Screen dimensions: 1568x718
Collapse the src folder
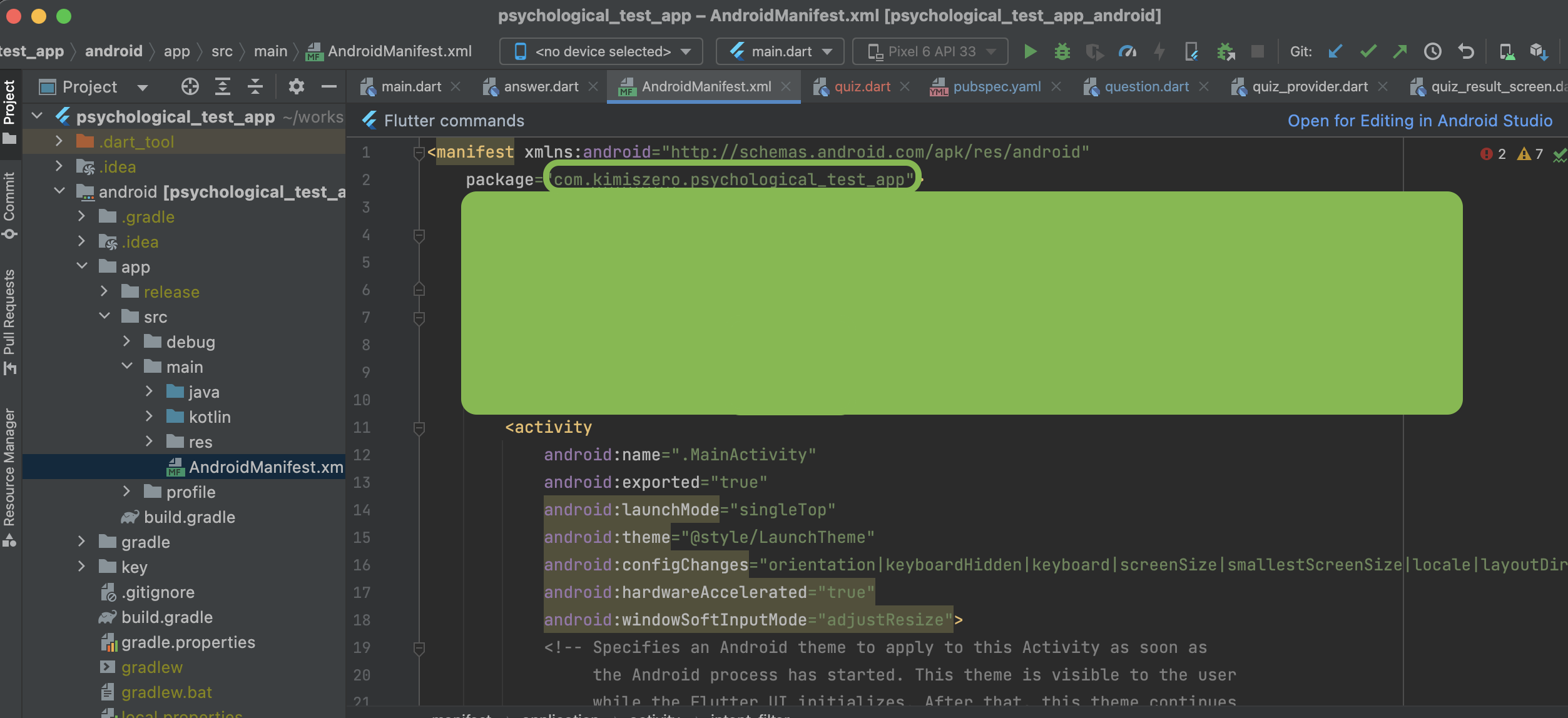click(104, 316)
